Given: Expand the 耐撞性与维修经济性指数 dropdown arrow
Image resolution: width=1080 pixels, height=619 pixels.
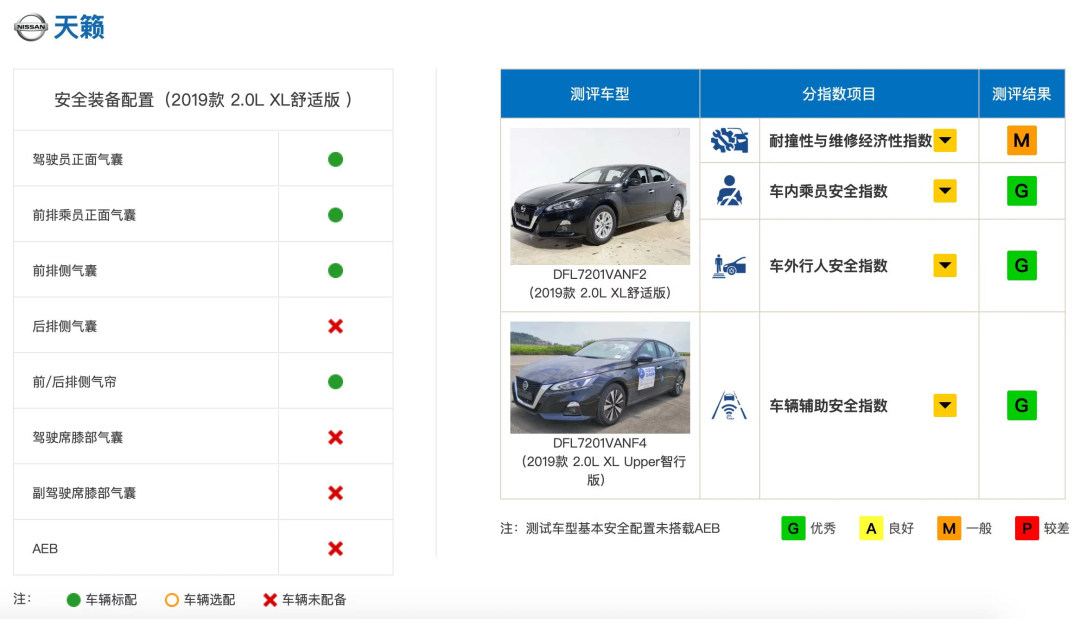Looking at the screenshot, I should [945, 141].
